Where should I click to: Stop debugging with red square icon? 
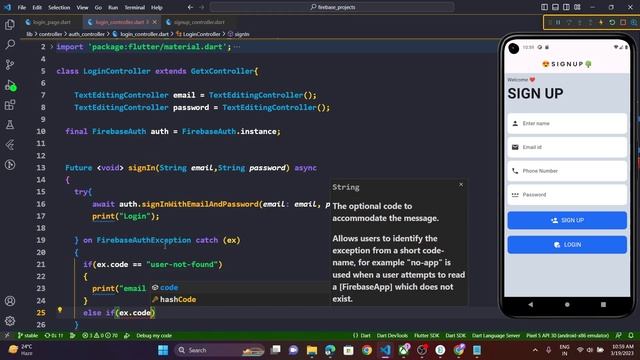623,22
